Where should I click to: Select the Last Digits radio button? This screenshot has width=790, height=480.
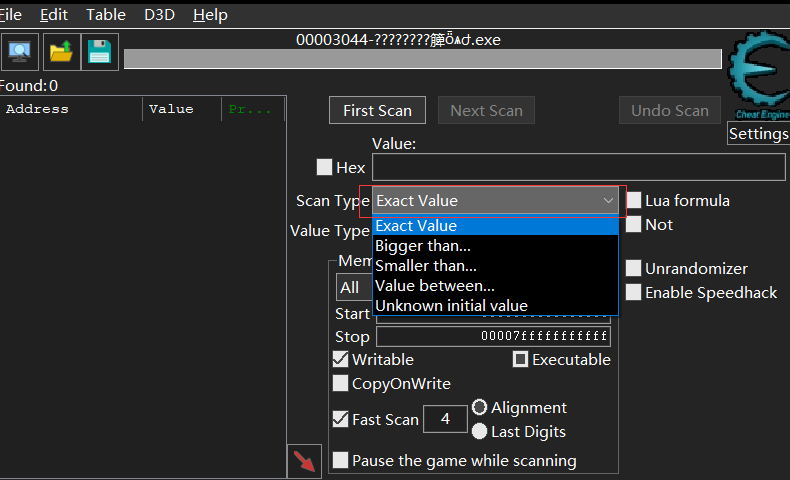click(x=480, y=431)
